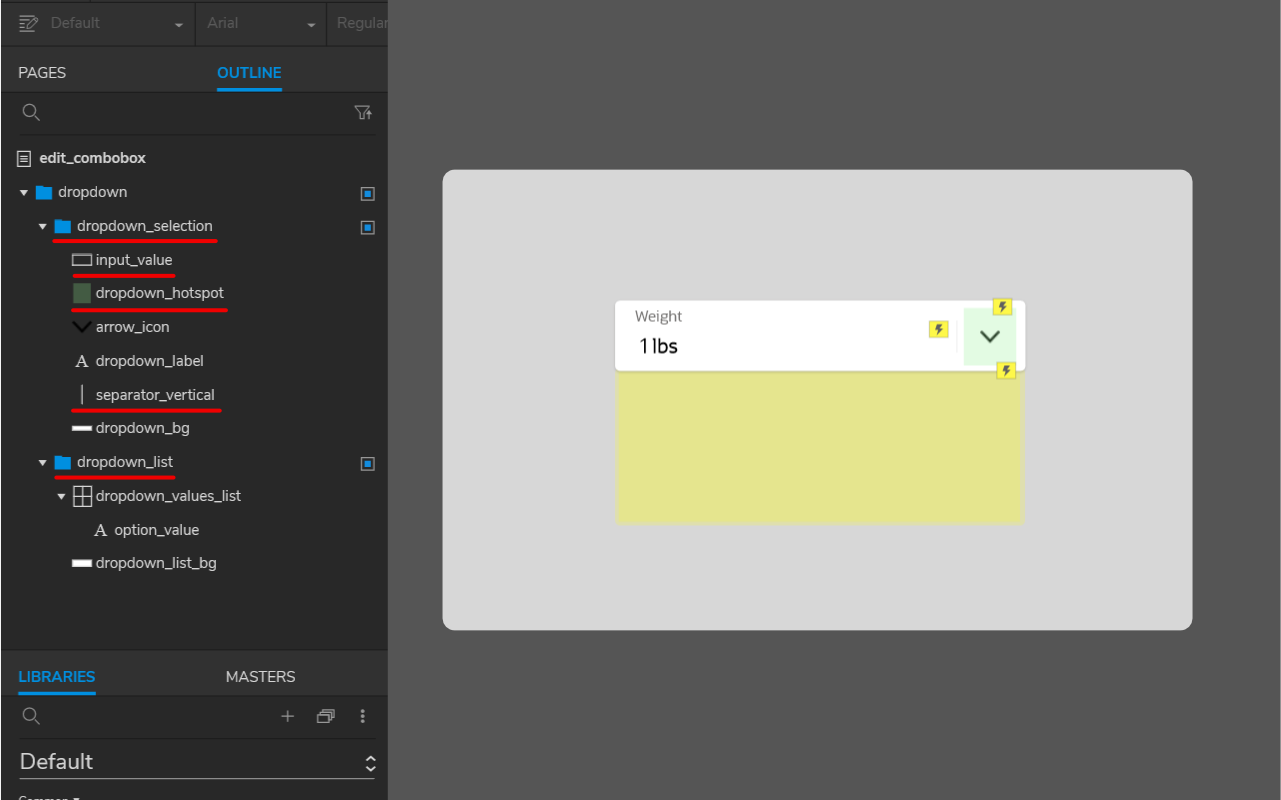Screen dimensions: 1281x800
Task: Click the libraries stacked windows icon
Action: 326,716
